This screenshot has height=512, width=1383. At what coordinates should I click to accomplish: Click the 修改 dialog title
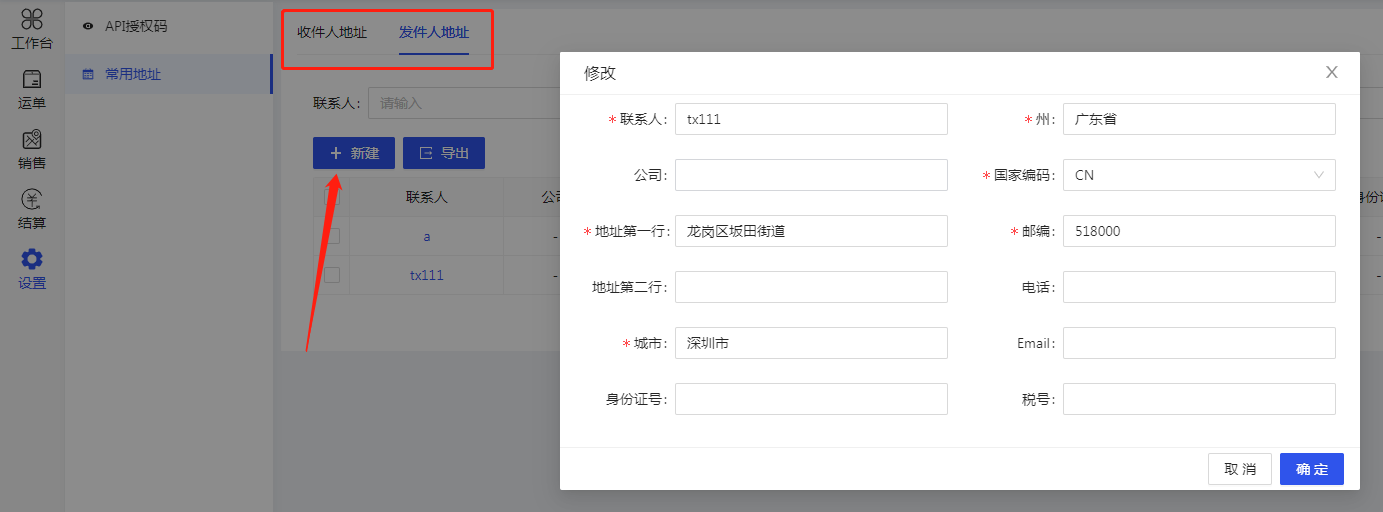pyautogui.click(x=600, y=73)
